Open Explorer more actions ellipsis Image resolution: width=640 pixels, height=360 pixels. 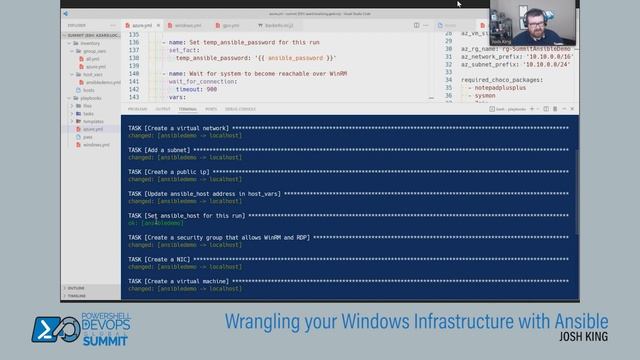[x=113, y=25]
